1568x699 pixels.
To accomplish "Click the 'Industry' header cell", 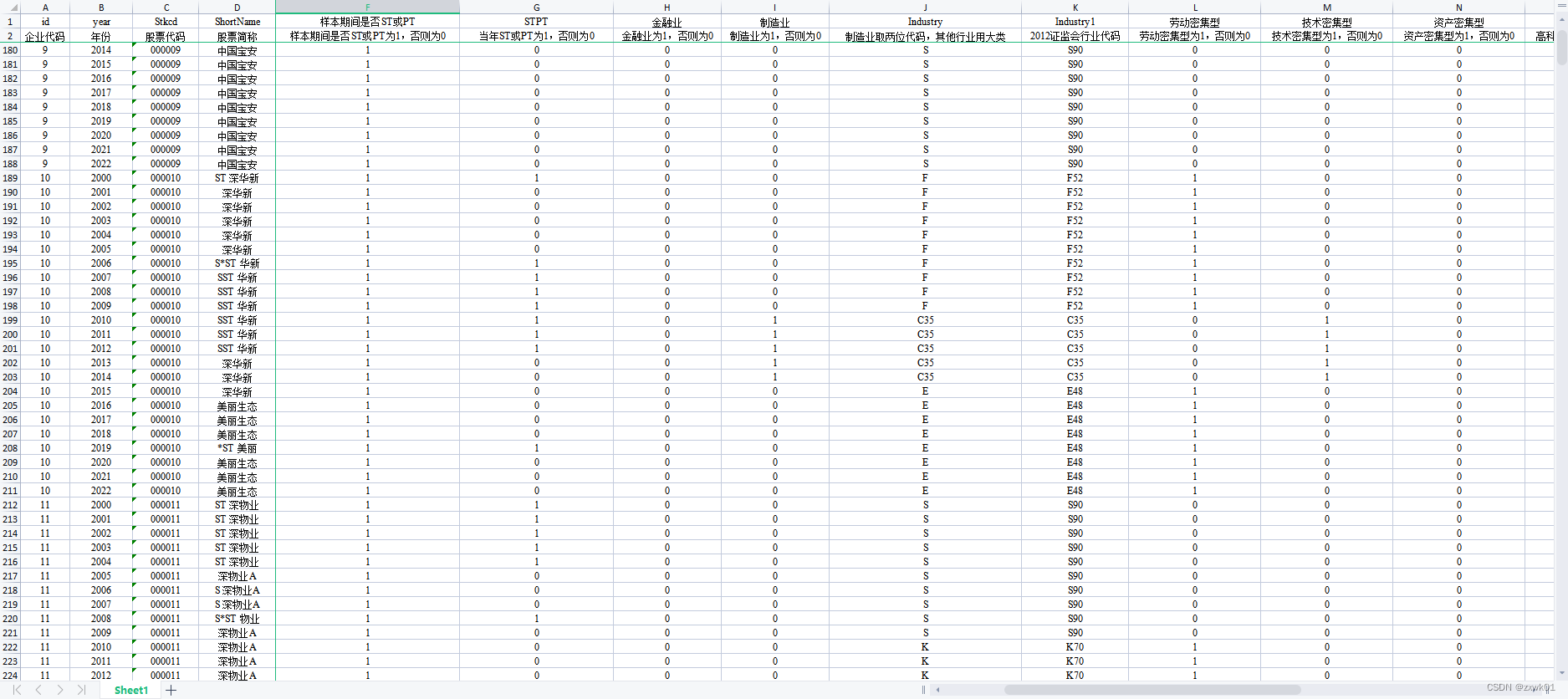I will [x=925, y=22].
